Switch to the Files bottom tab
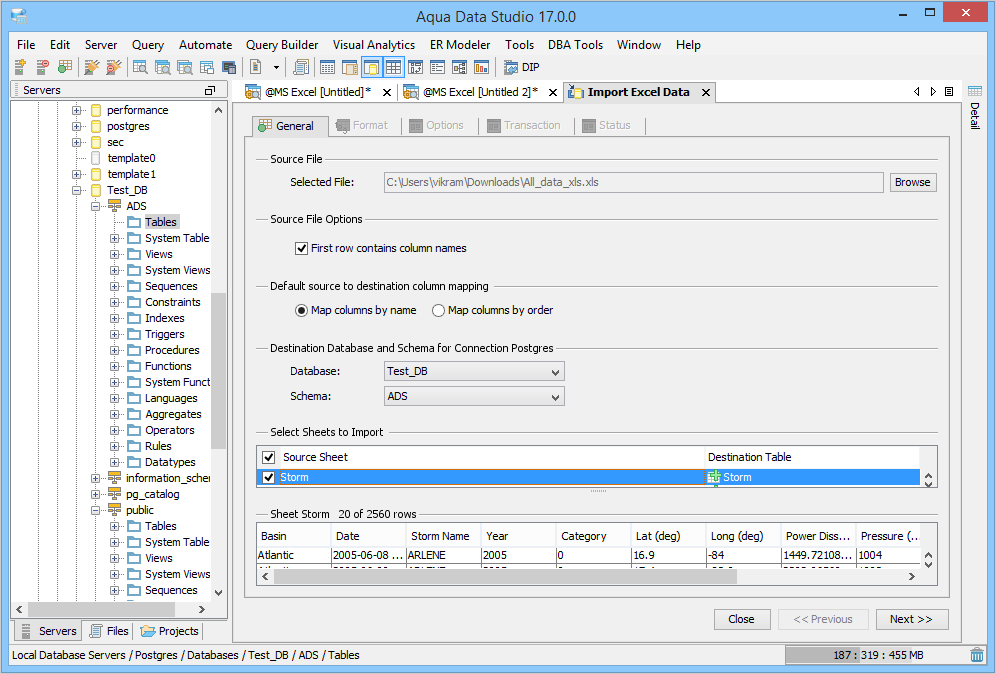This screenshot has width=996, height=674. pyautogui.click(x=109, y=631)
